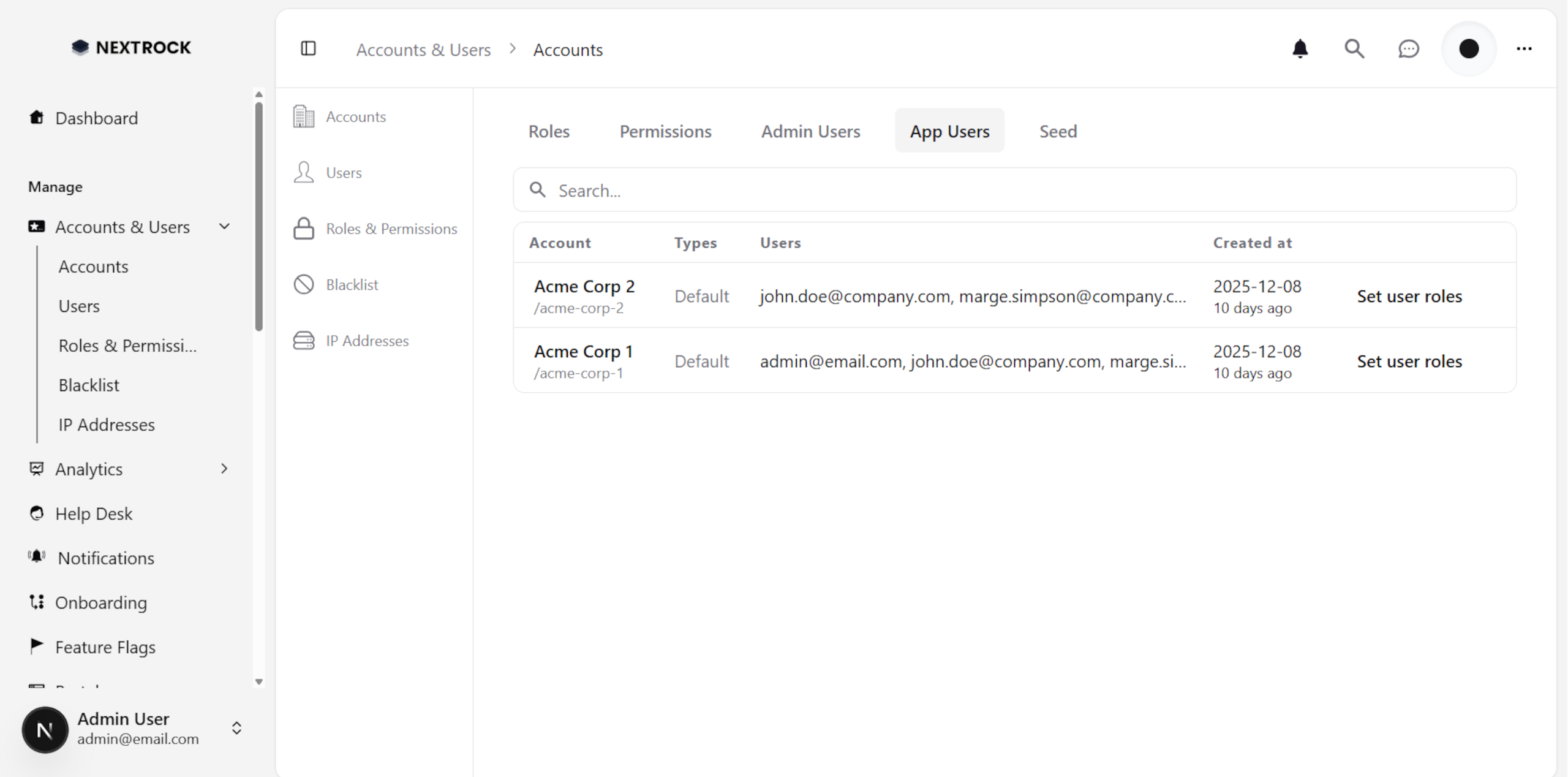Collapse the Accounts & Users section

[224, 226]
